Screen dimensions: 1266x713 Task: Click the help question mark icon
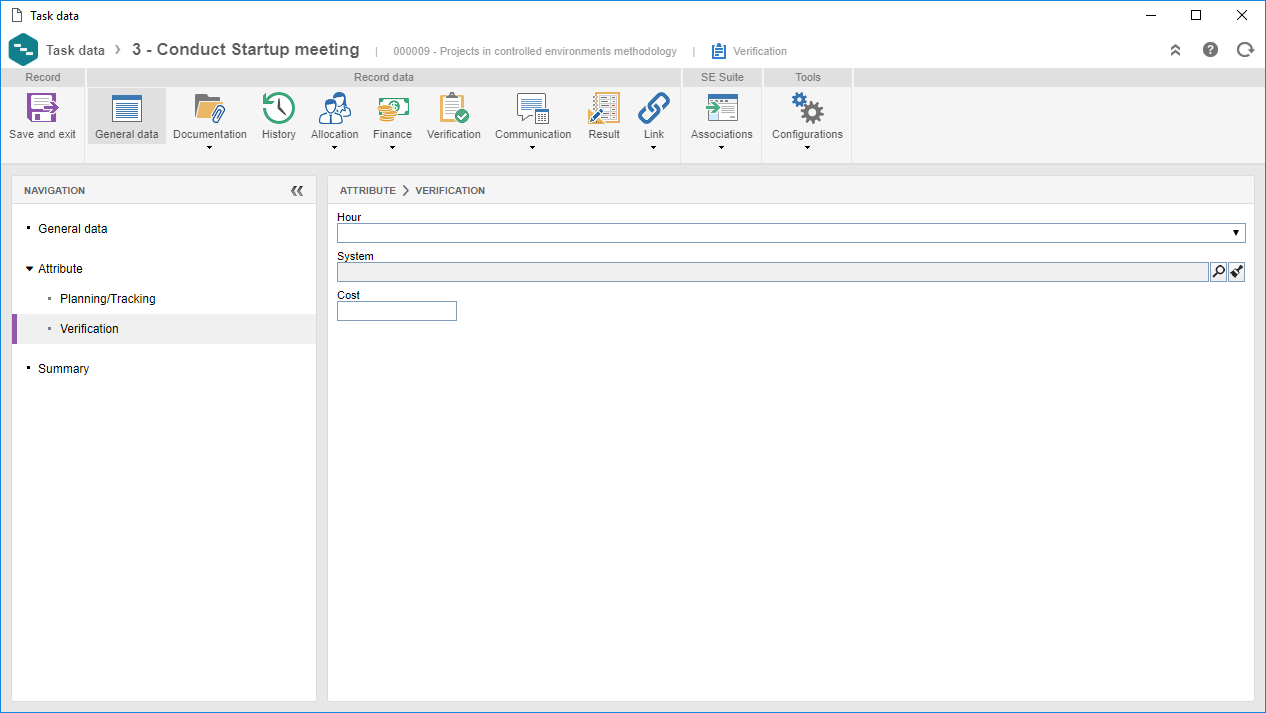[x=1210, y=49]
